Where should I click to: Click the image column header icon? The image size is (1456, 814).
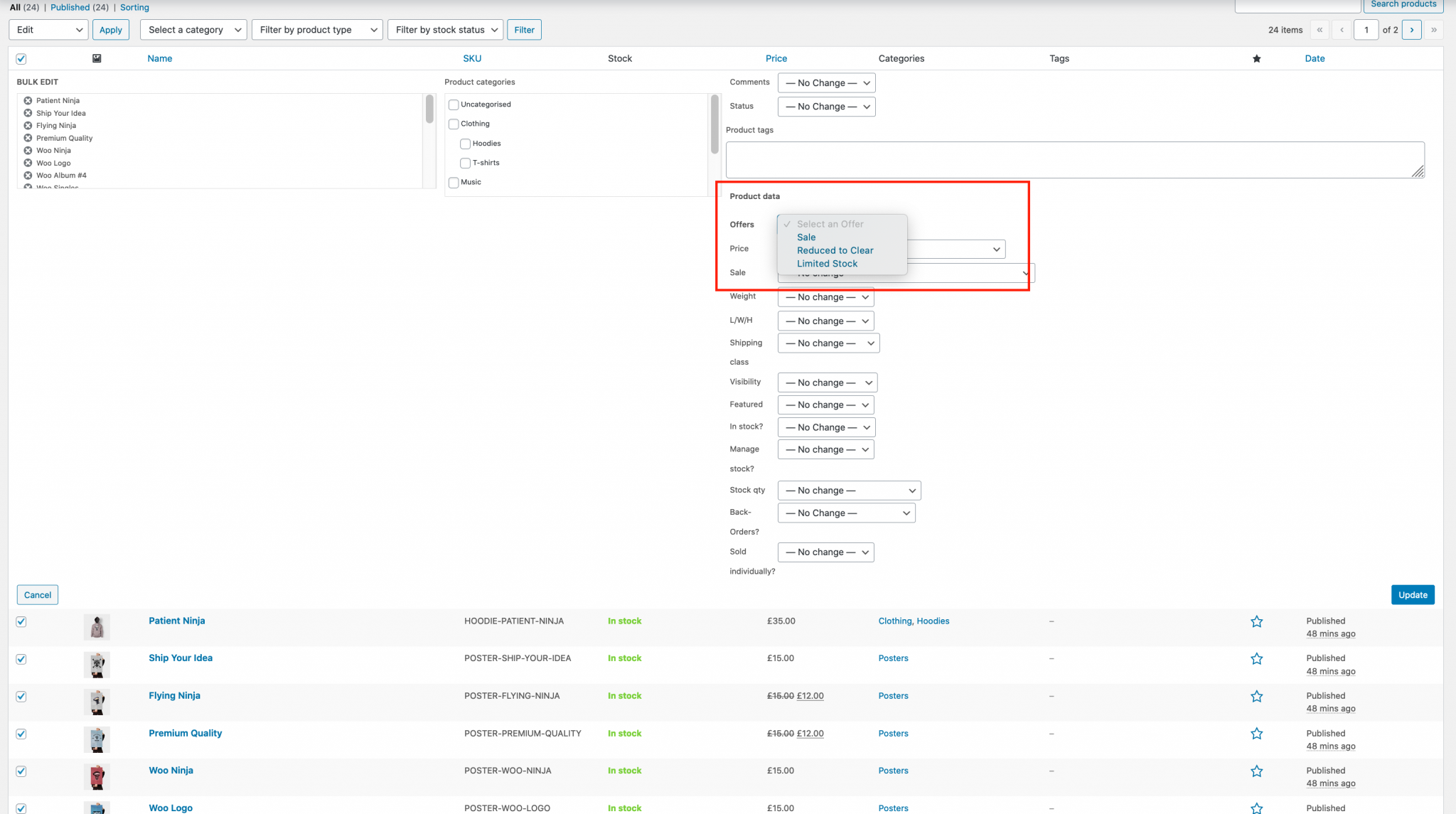pos(97,58)
